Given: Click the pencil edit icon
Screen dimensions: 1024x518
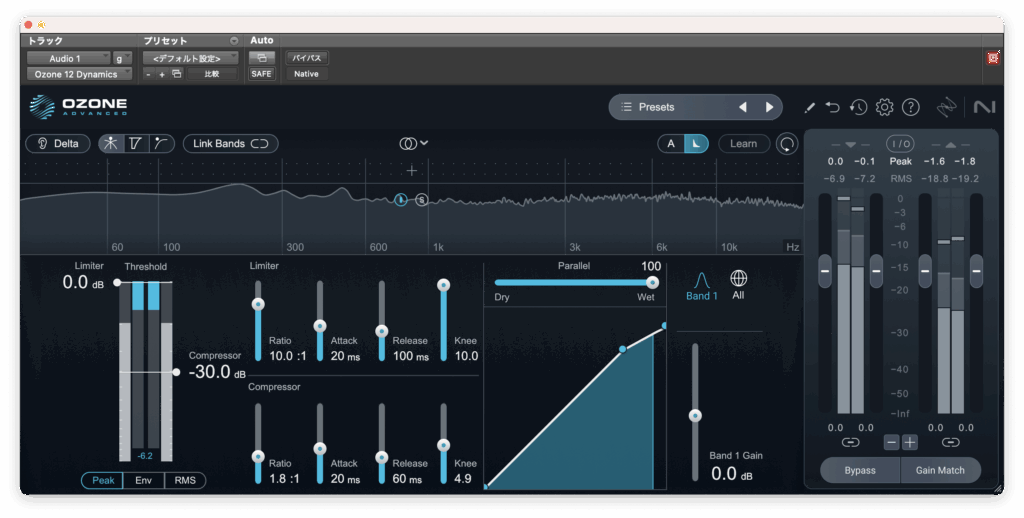Looking at the screenshot, I should coord(809,107).
